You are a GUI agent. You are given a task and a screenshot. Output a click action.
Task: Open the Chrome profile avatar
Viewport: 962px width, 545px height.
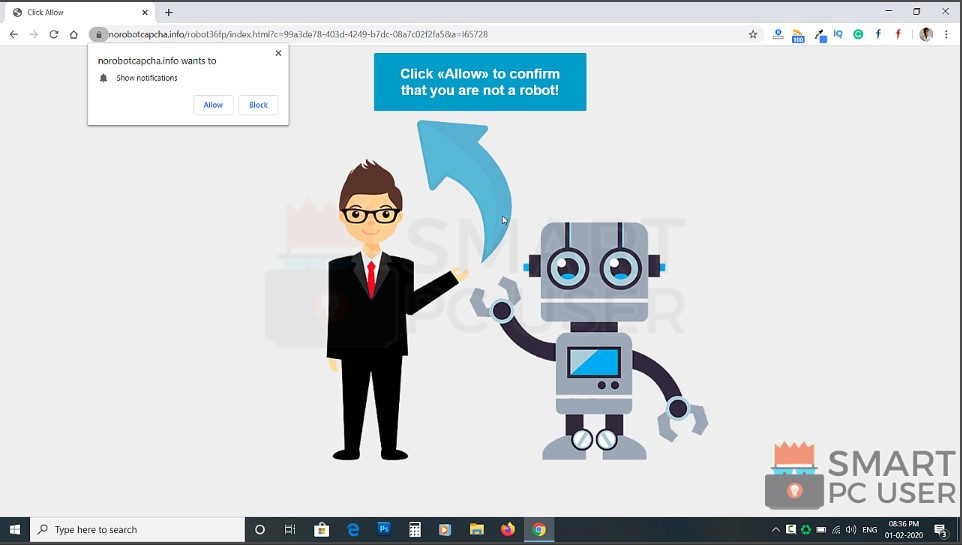926,34
